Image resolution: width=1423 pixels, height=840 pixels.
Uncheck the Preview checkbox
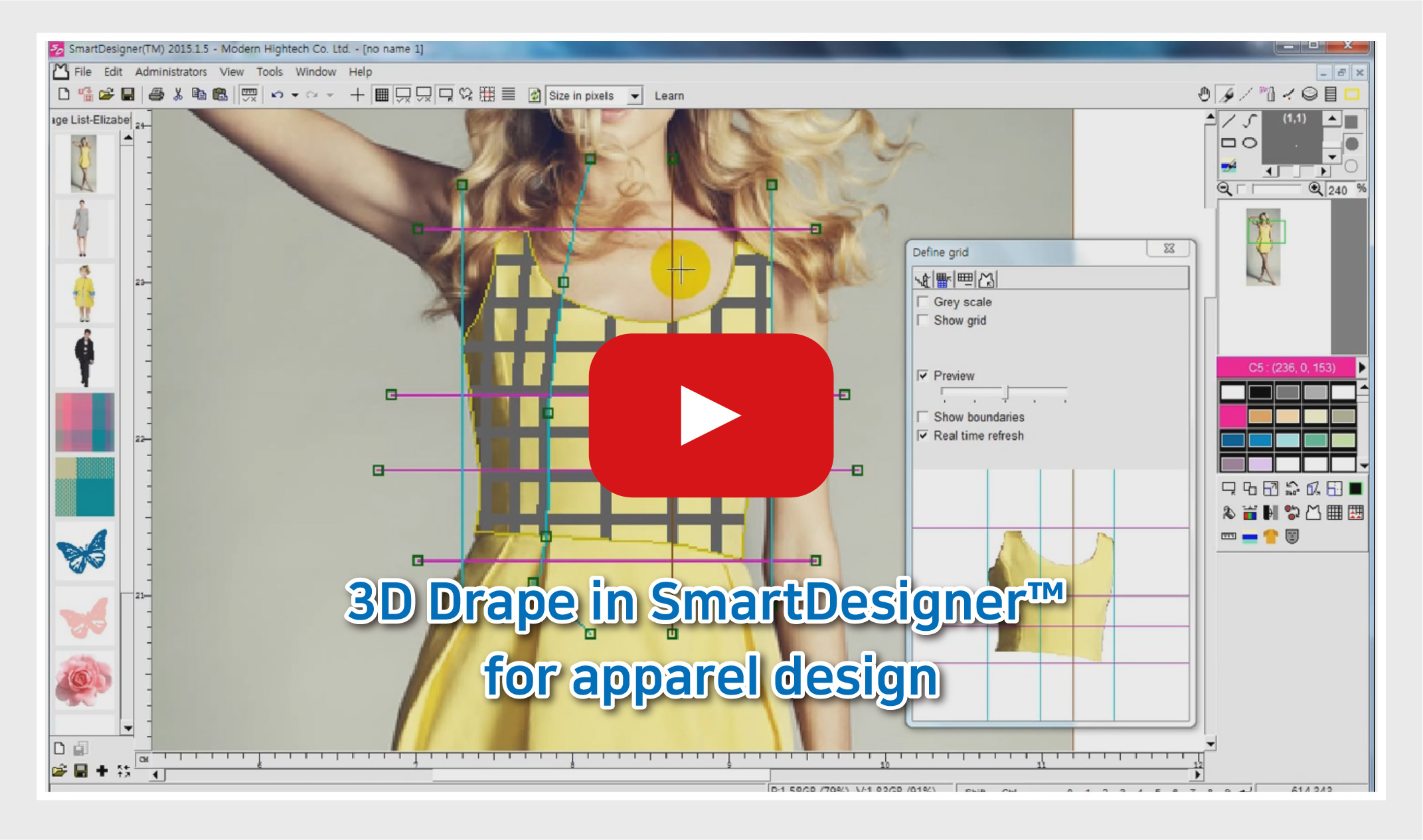[922, 375]
